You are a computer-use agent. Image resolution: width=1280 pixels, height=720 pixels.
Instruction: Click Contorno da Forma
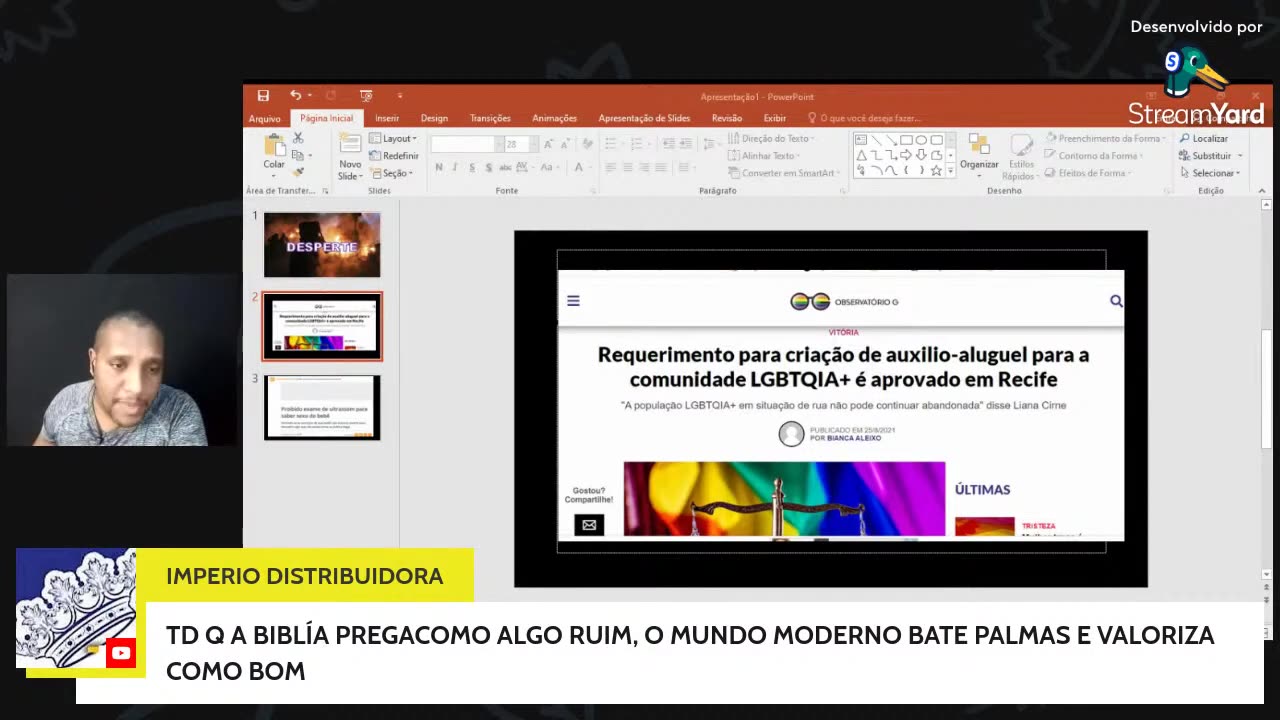[1092, 156]
